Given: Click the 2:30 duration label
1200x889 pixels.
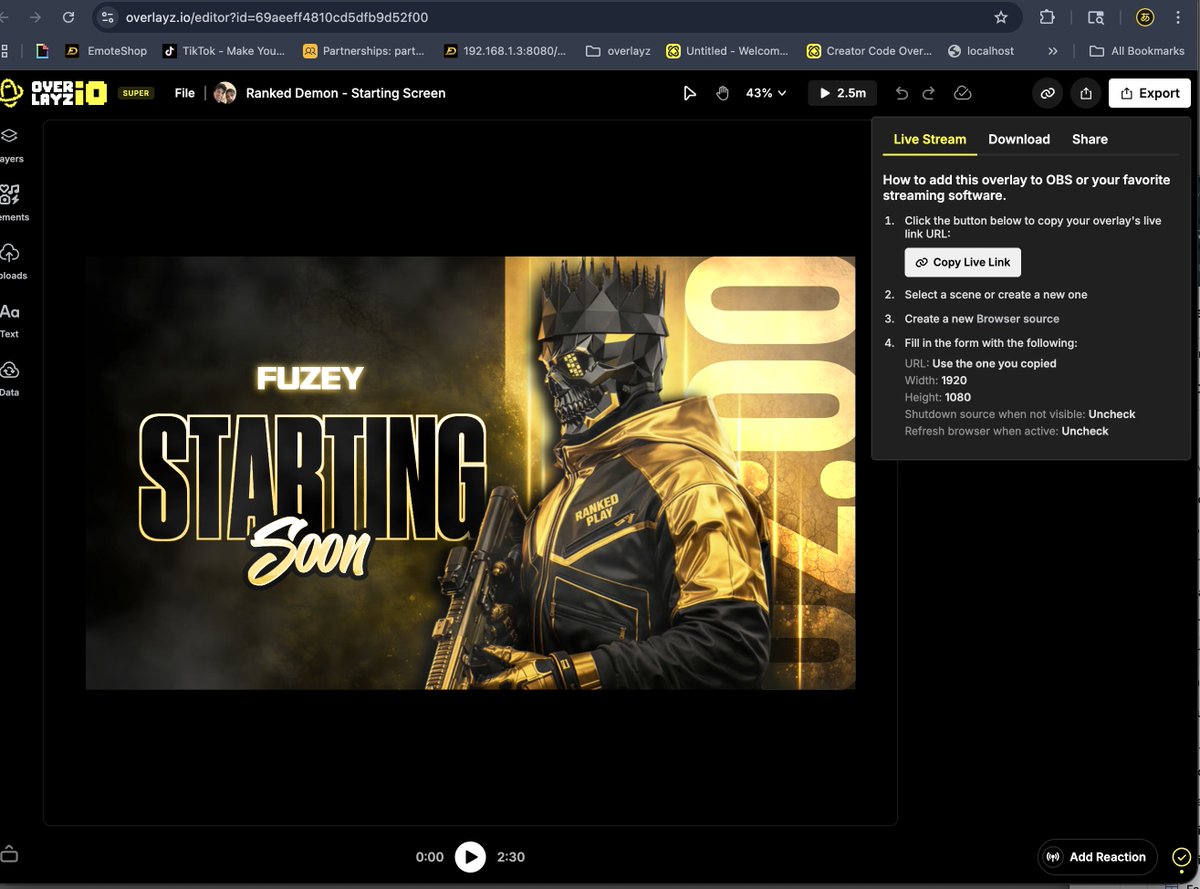Looking at the screenshot, I should (x=510, y=857).
